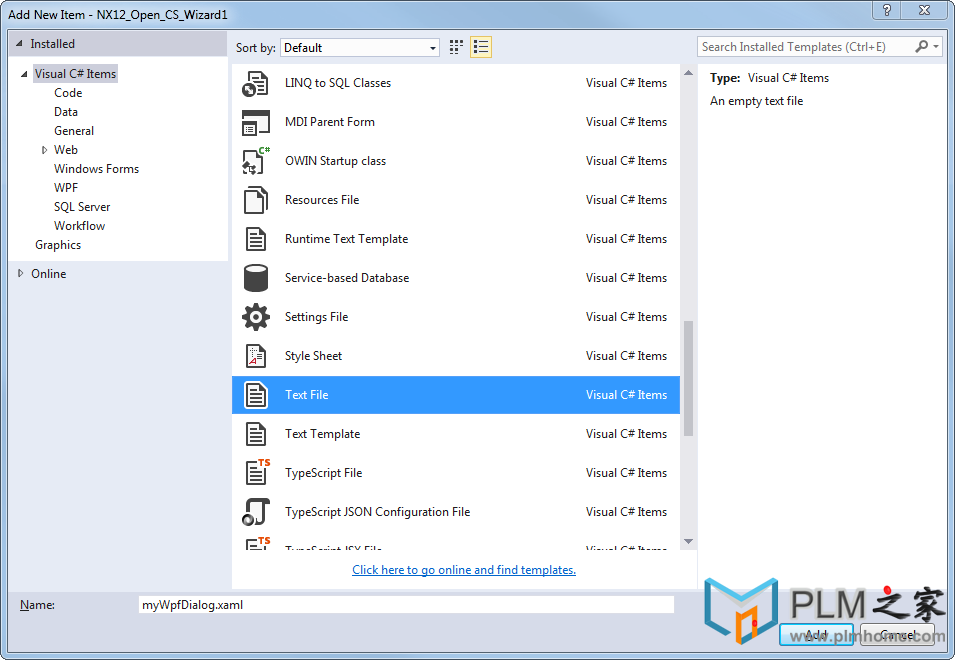Open the search options dropdown arrow

pyautogui.click(x=936, y=46)
